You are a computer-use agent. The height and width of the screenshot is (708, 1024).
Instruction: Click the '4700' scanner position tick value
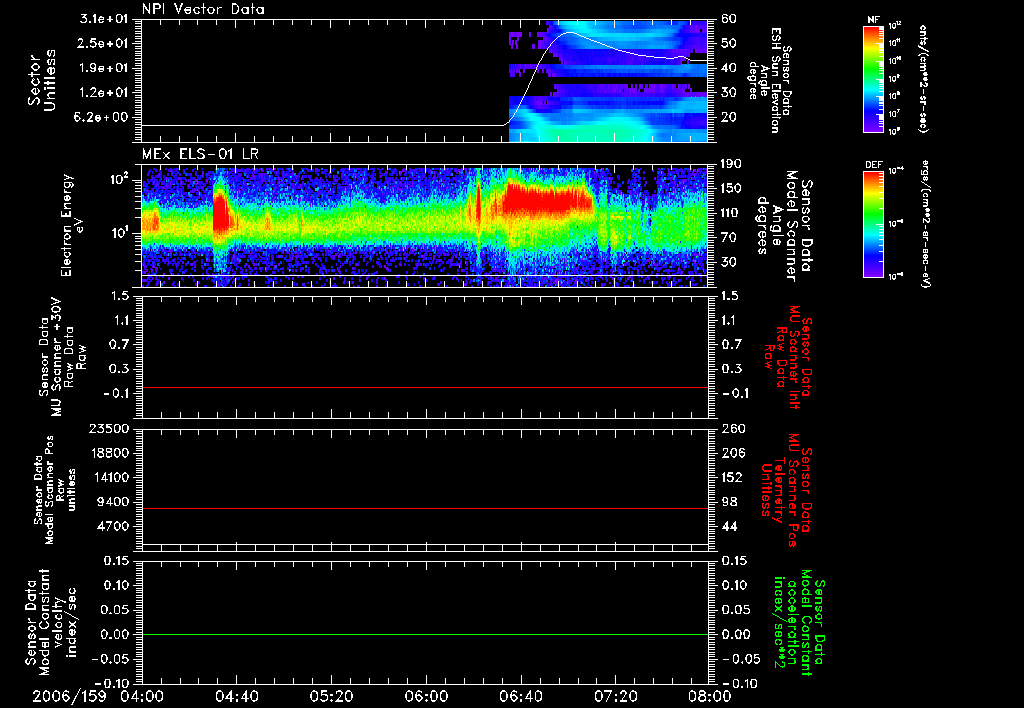pyautogui.click(x=114, y=526)
